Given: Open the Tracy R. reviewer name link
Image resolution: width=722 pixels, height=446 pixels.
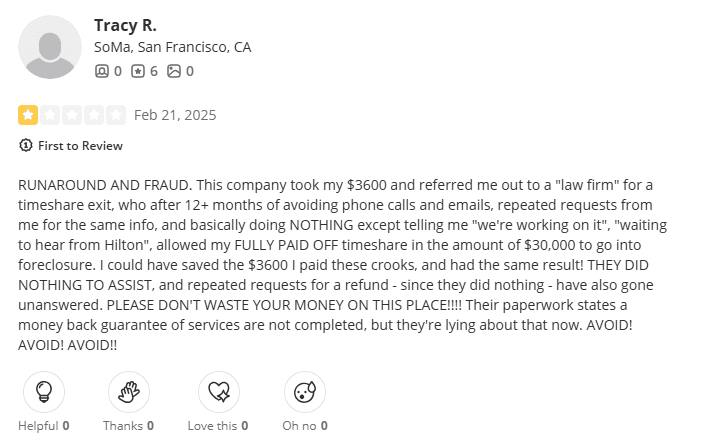Looking at the screenshot, I should tap(124, 24).
